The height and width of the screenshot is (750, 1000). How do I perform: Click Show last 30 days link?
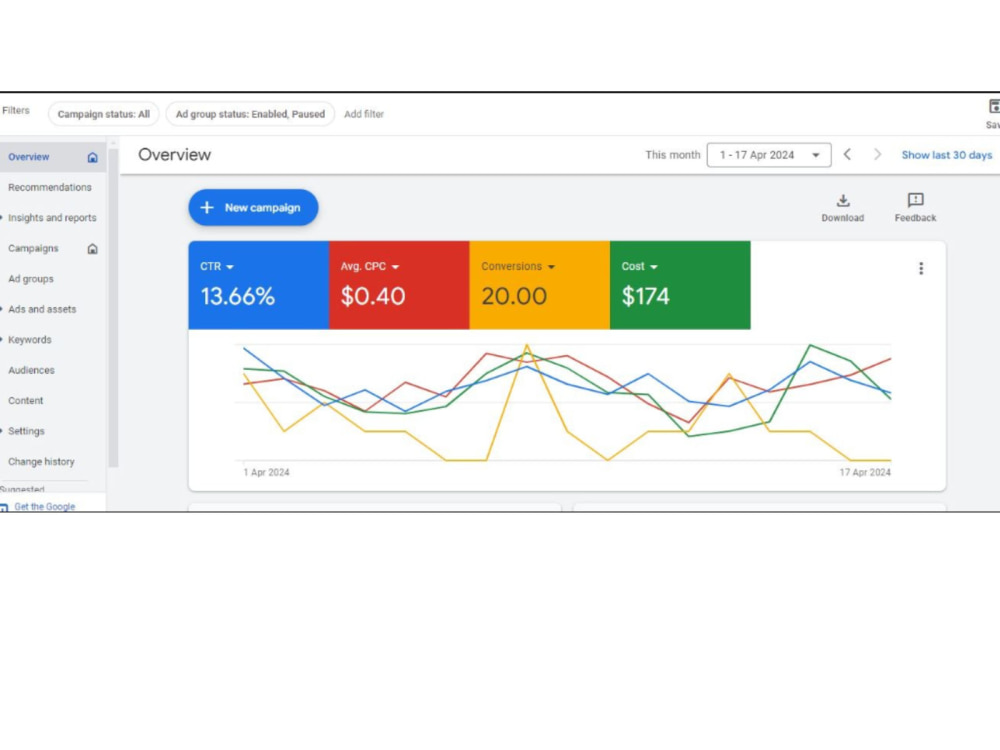(946, 155)
